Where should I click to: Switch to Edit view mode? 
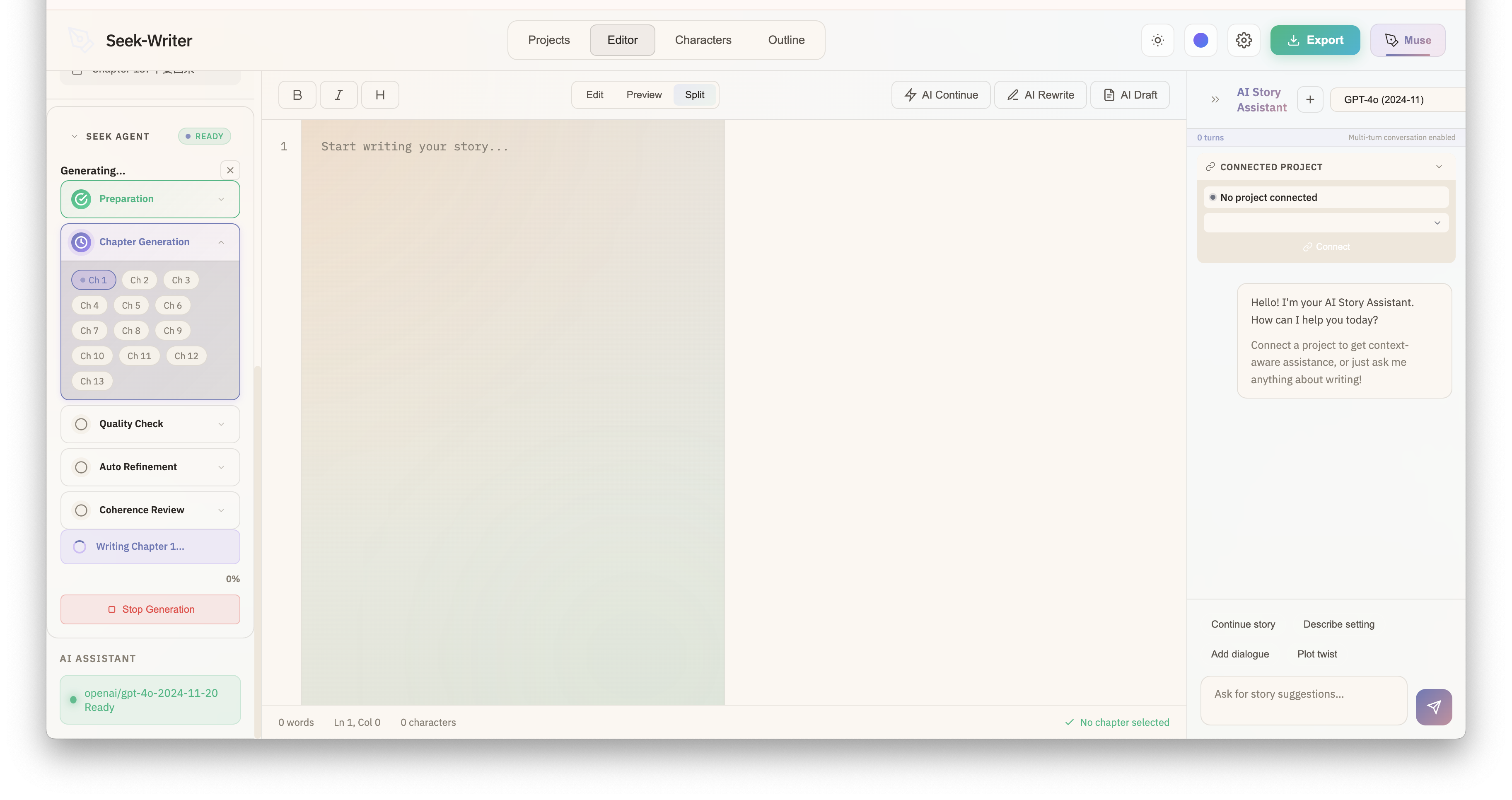594,94
